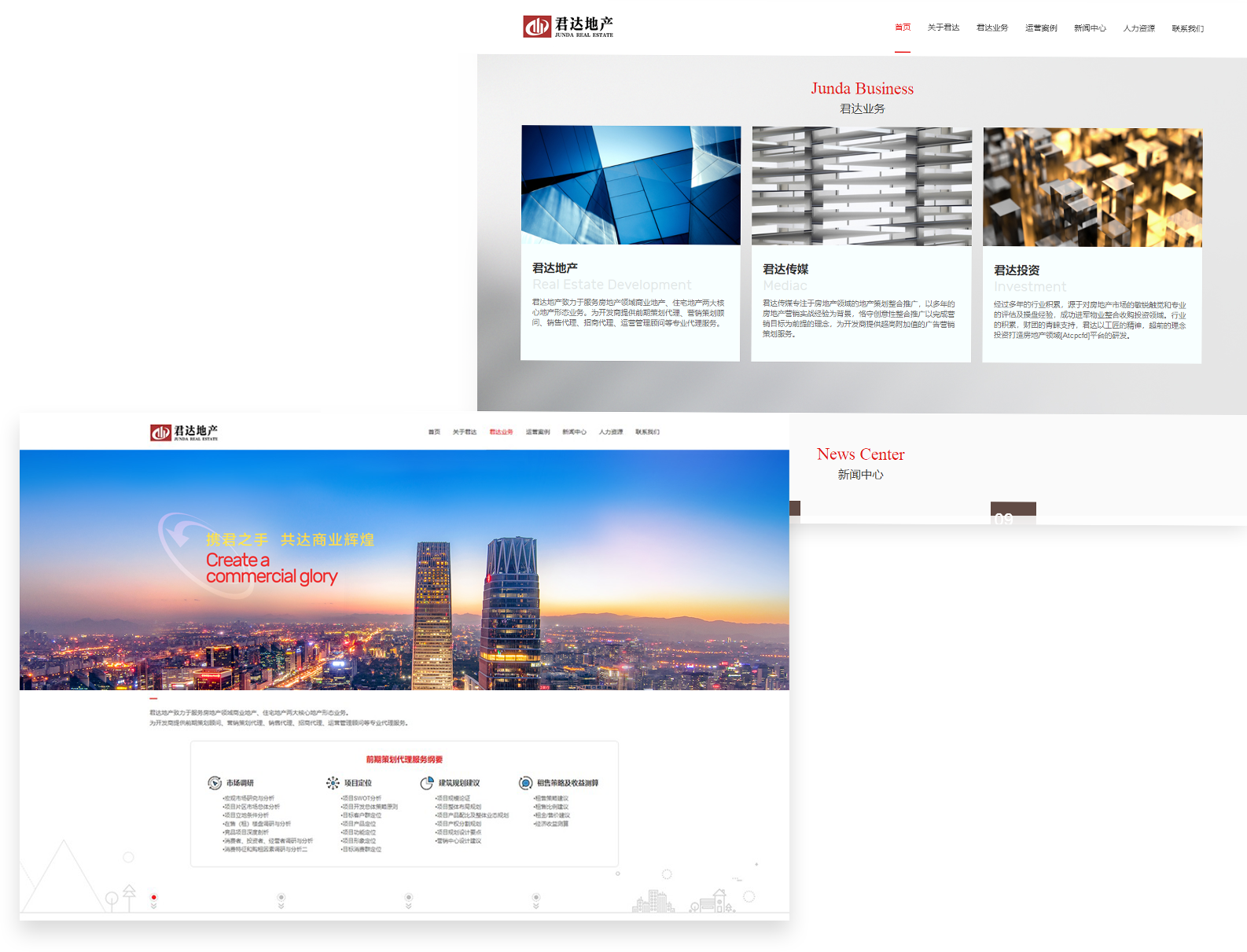Select the second grey step marker dot
Screen dimensions: 1247x952
tap(281, 897)
